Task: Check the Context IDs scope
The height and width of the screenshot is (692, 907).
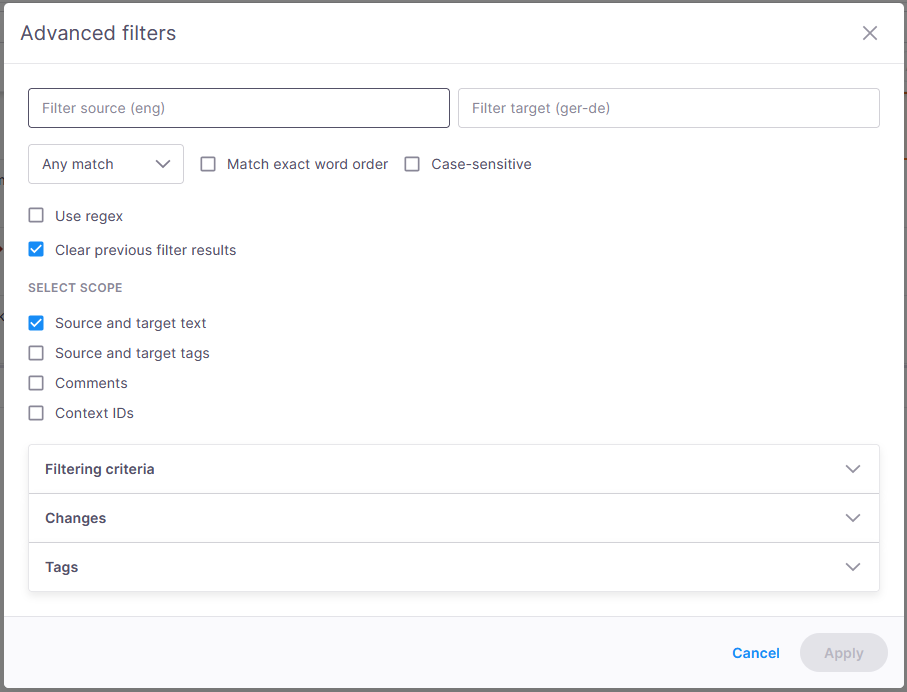Action: click(x=36, y=412)
